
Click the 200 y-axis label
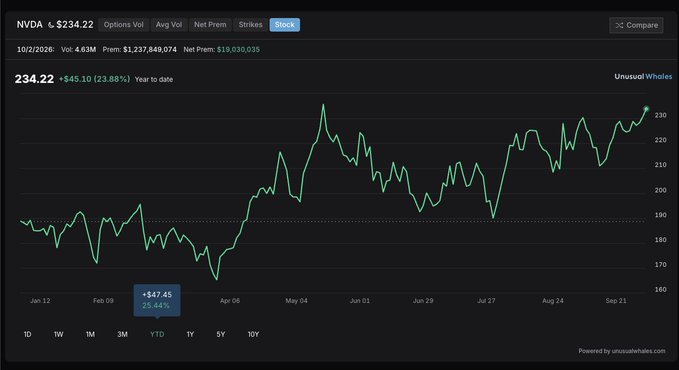(x=660, y=190)
